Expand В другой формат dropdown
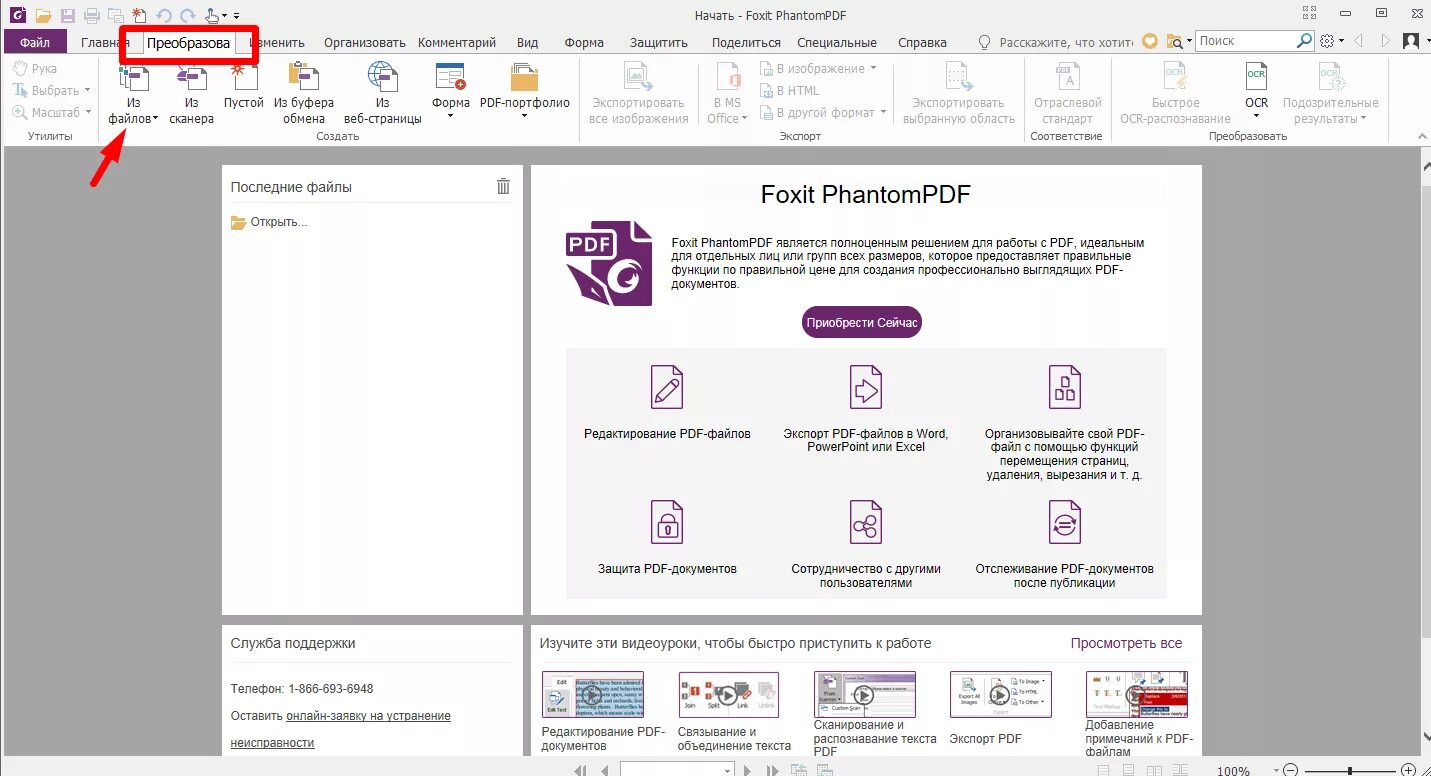 [883, 113]
